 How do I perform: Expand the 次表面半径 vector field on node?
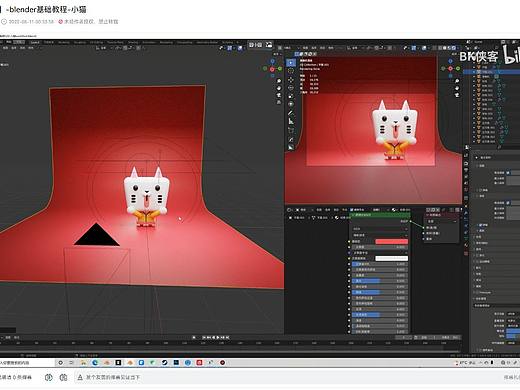click(x=380, y=253)
